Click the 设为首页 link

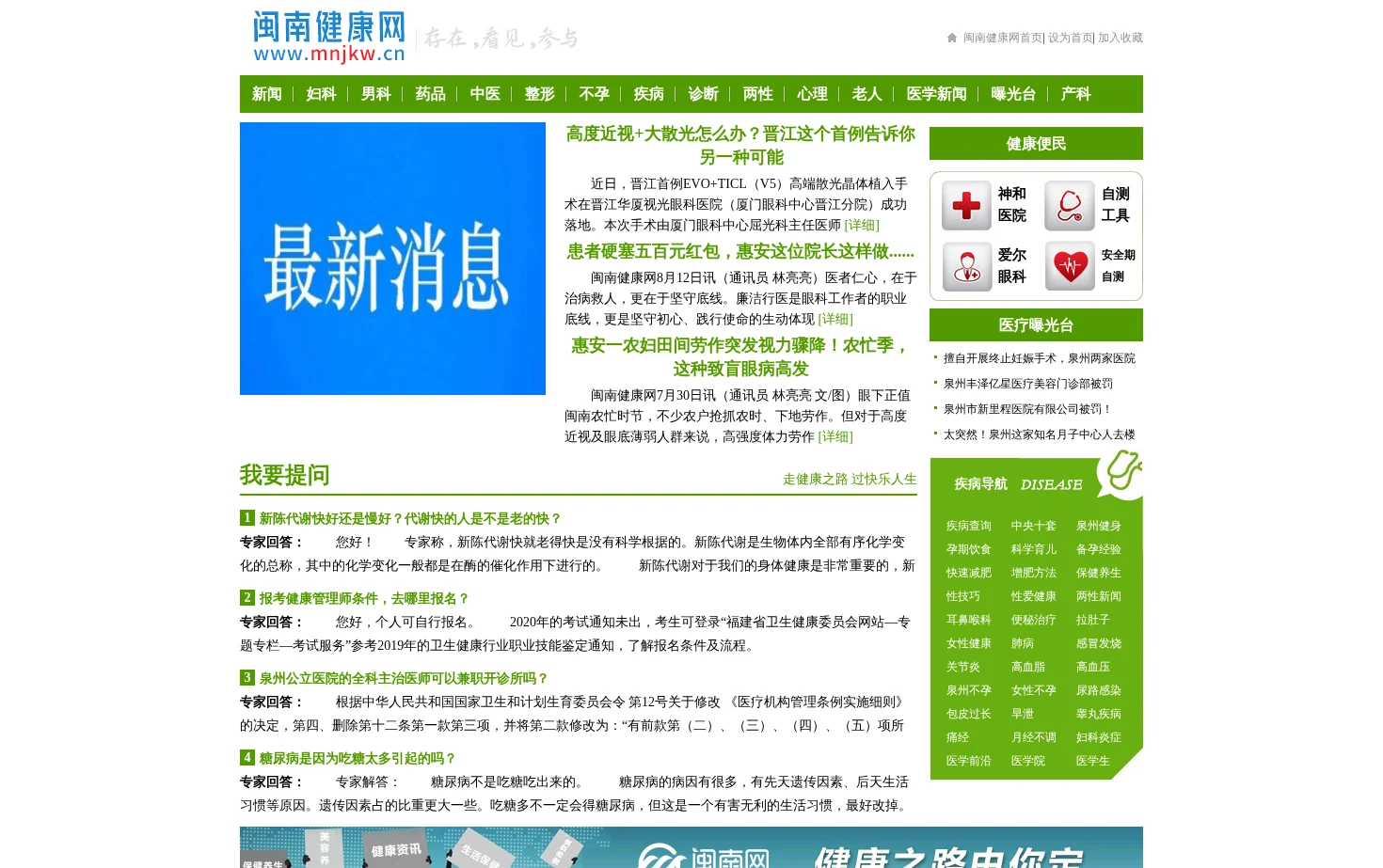(x=1070, y=38)
